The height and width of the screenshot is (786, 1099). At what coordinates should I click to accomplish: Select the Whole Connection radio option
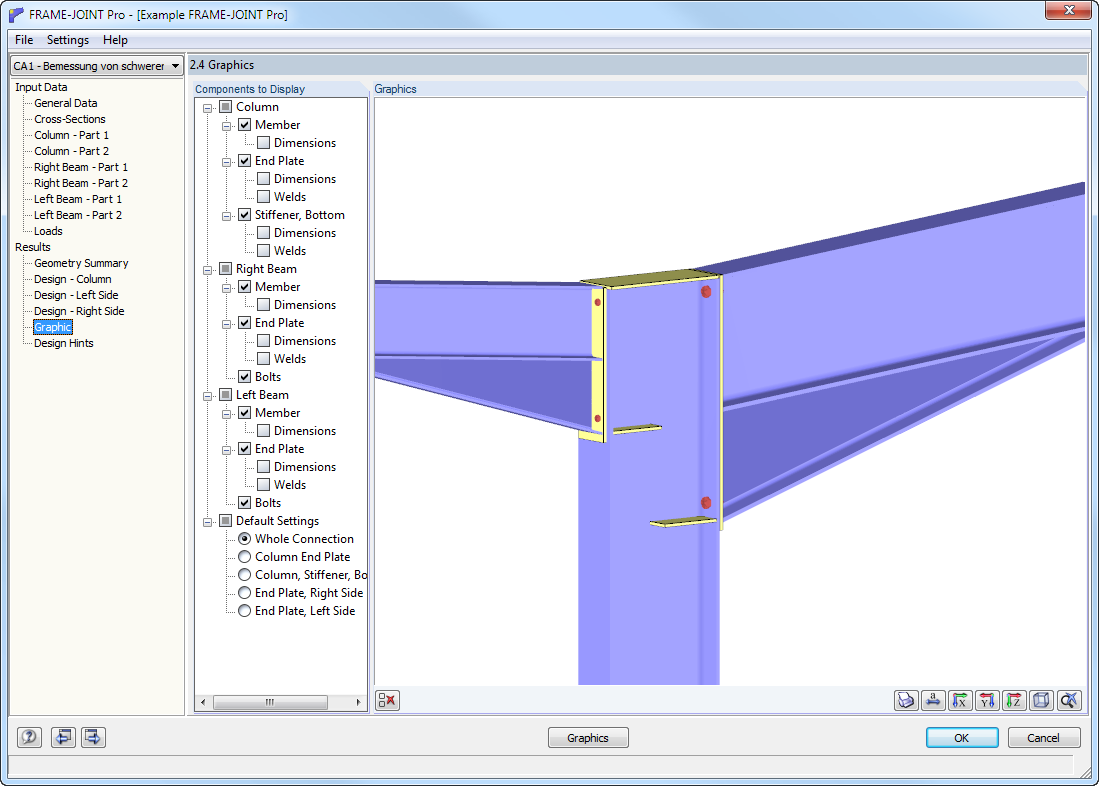[x=245, y=538]
